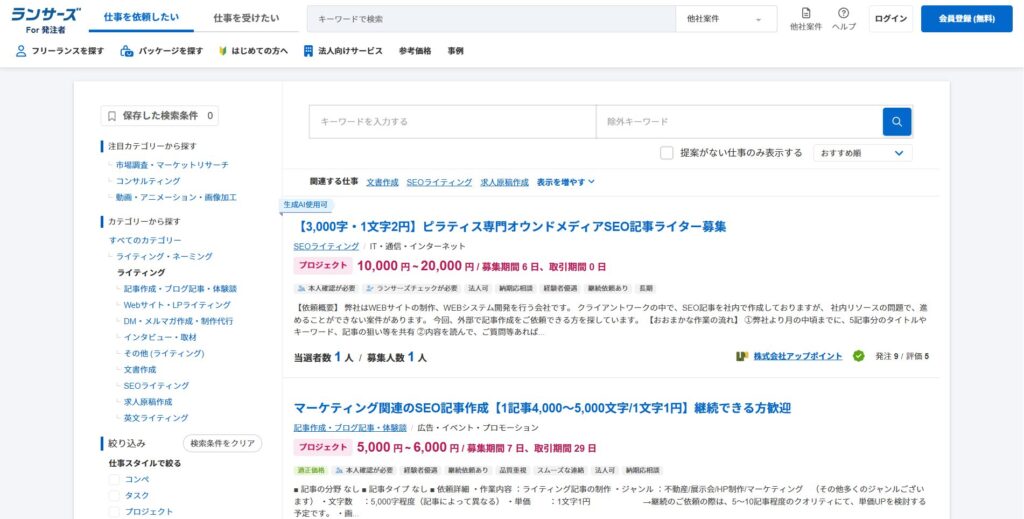The width and height of the screenshot is (1024, 519).
Task: Click the はじめての方へ beginner icon
Action: tap(222, 51)
